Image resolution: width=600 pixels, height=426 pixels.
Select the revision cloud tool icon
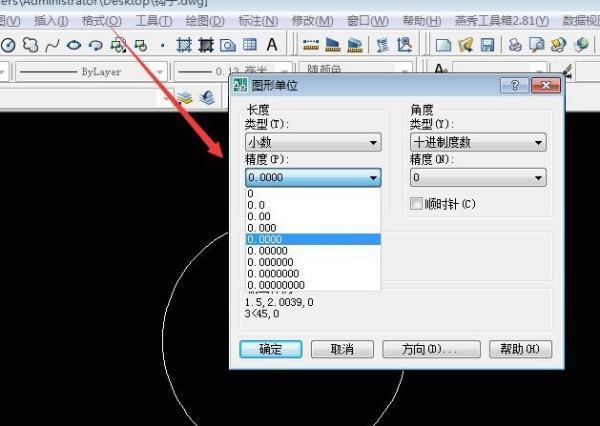(x=30, y=45)
